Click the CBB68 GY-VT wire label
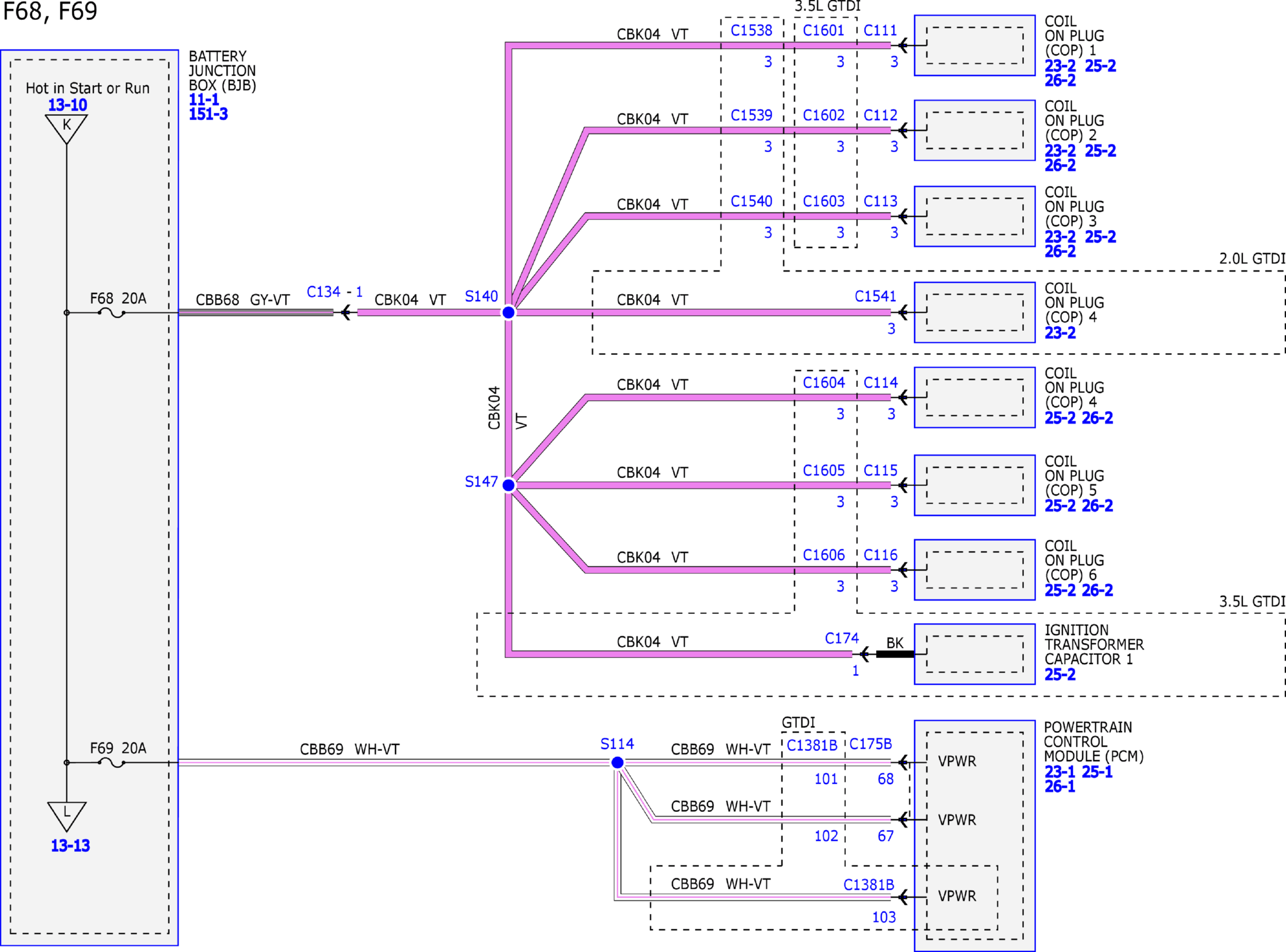Image resolution: width=1286 pixels, height=952 pixels. pyautogui.click(x=243, y=299)
